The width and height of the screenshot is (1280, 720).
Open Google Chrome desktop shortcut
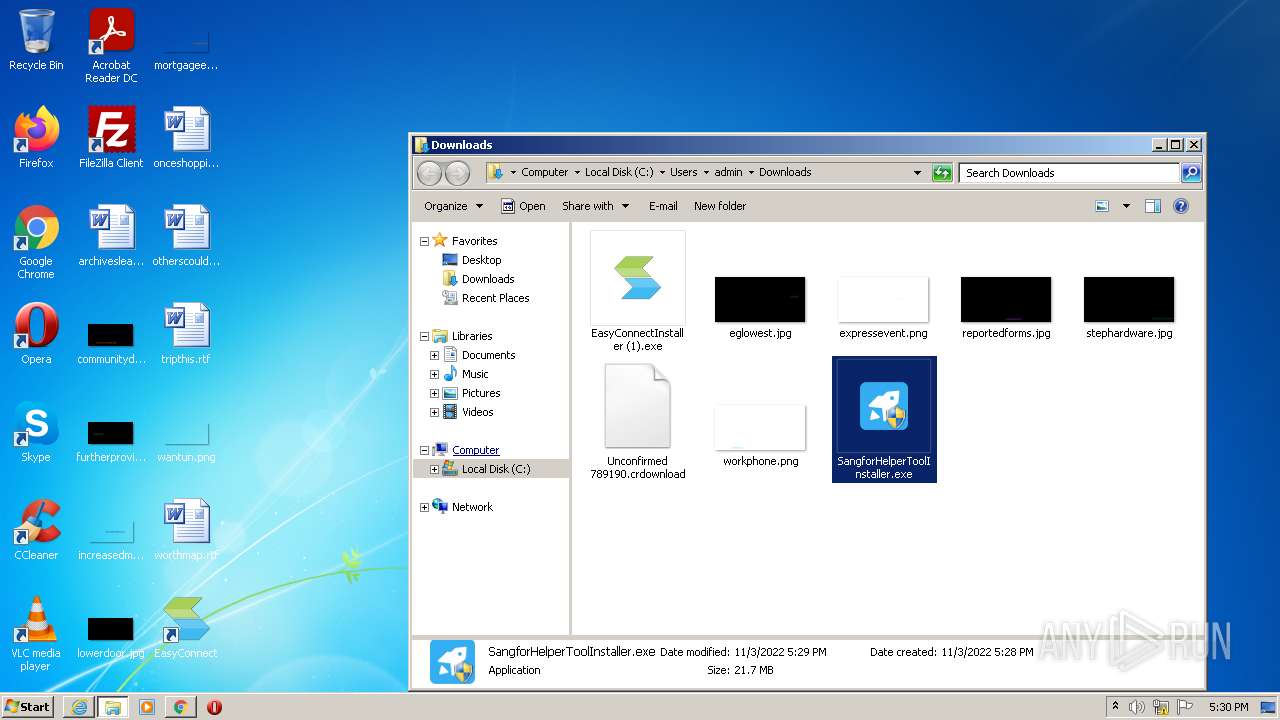36,242
